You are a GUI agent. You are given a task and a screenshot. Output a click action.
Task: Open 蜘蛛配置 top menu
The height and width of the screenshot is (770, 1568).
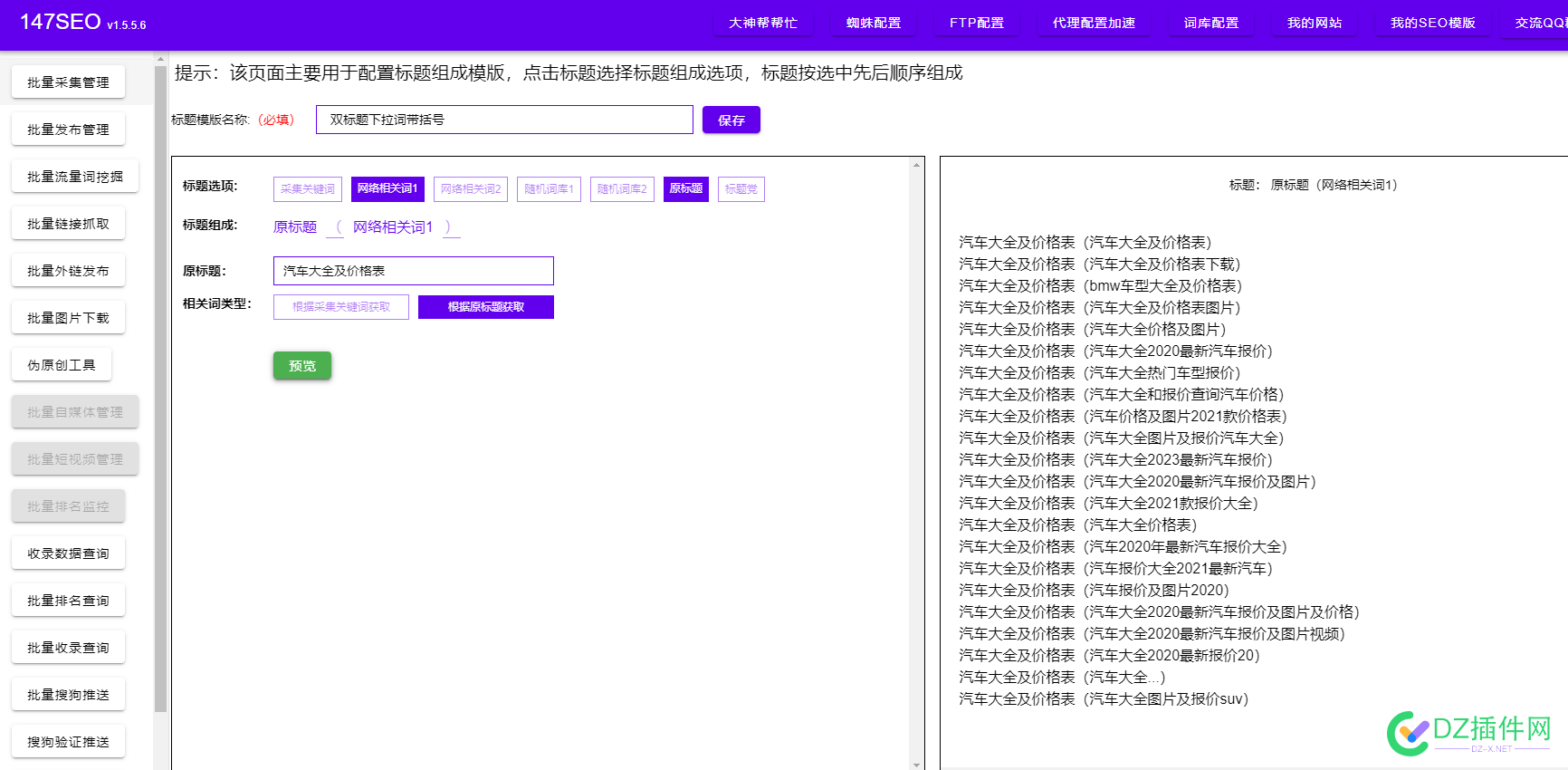click(x=874, y=23)
